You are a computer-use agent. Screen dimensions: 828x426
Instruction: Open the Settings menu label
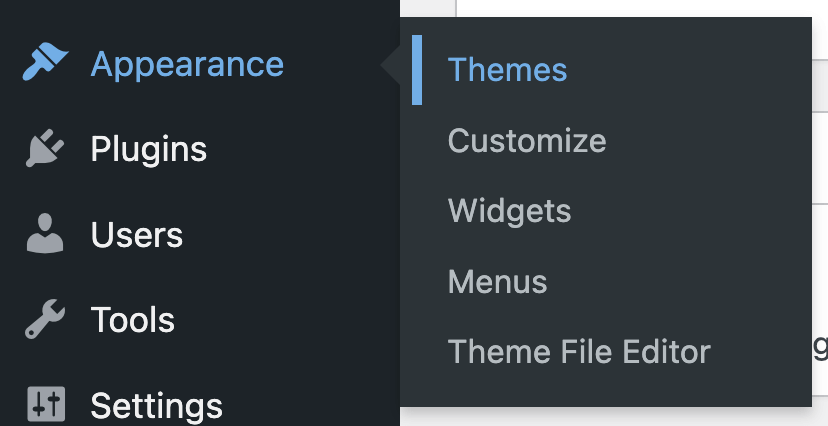[x=157, y=405]
